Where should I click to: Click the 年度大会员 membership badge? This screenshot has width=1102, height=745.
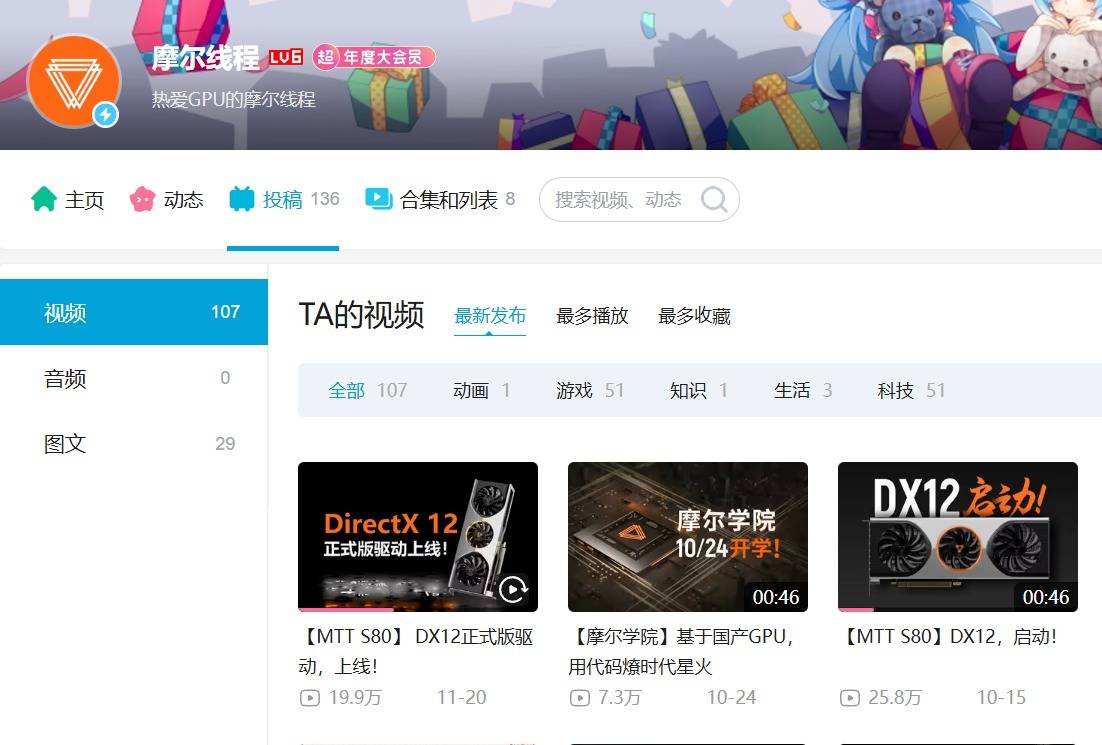(x=375, y=57)
